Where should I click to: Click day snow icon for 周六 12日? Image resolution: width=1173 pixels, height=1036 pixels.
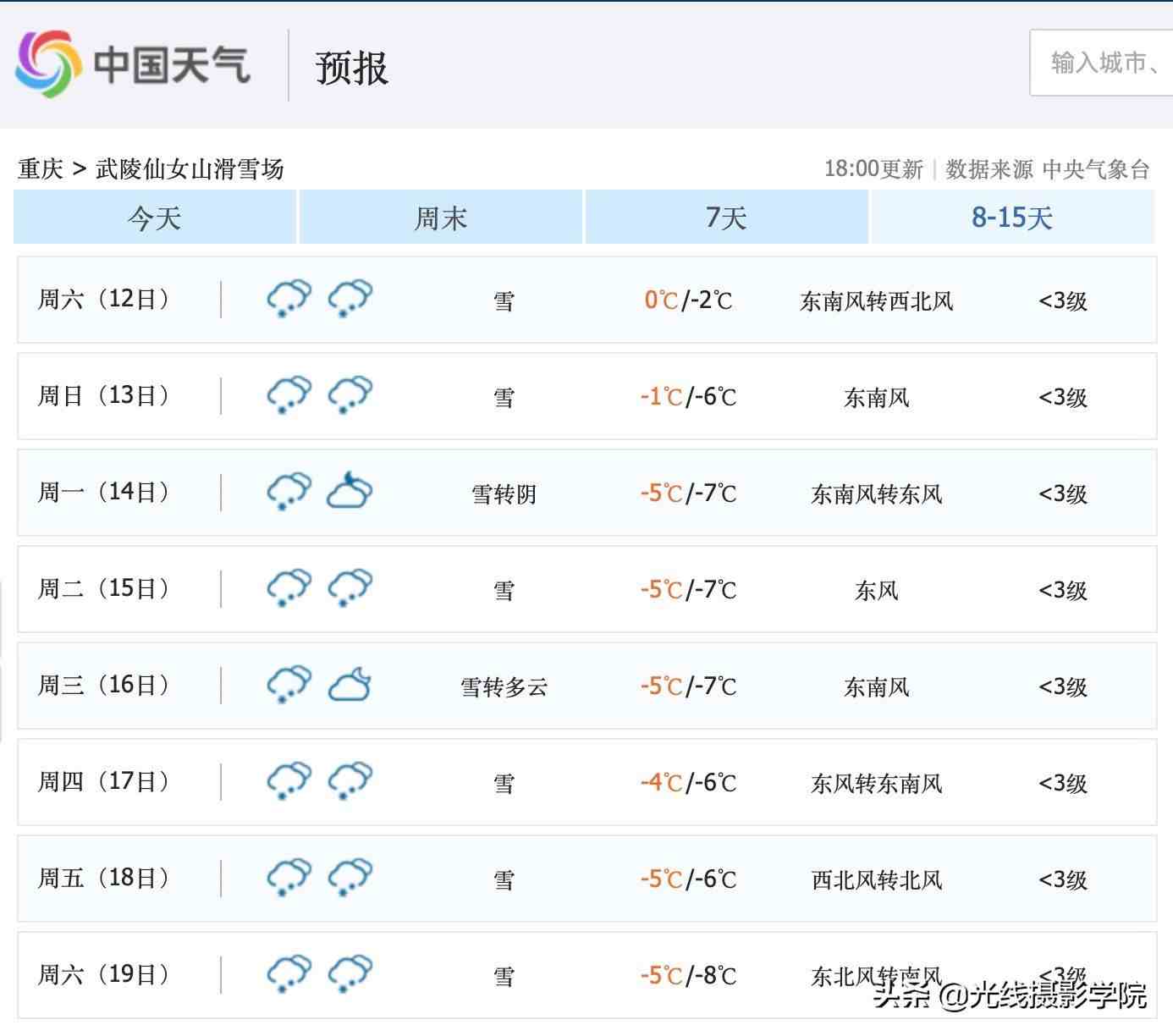pyautogui.click(x=289, y=299)
